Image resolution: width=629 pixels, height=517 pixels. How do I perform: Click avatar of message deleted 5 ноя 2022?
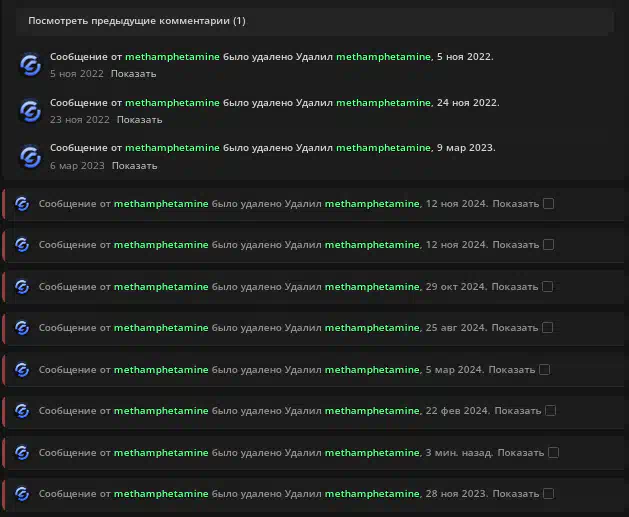tap(30, 65)
